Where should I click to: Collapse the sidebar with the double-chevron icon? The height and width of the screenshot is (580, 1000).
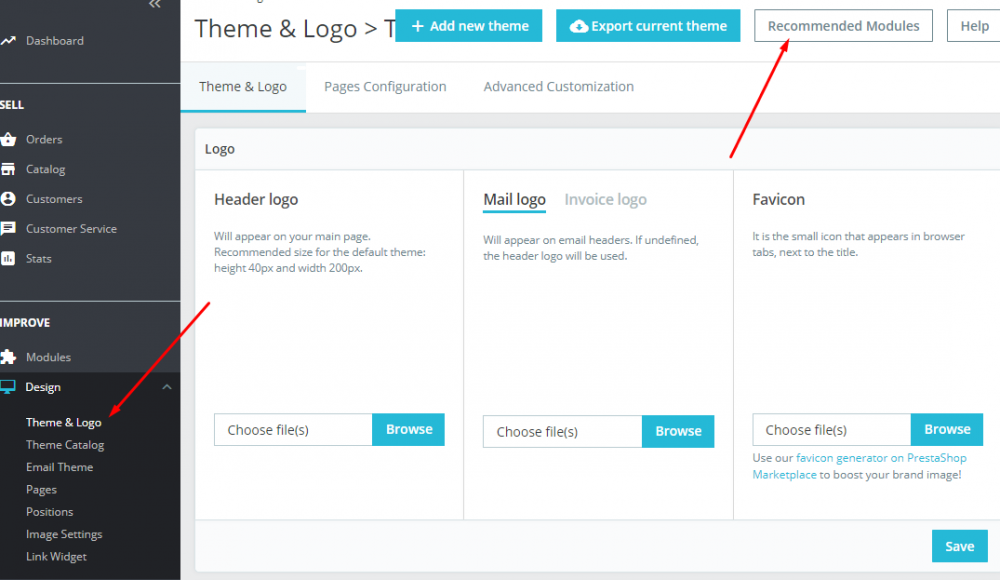154,4
